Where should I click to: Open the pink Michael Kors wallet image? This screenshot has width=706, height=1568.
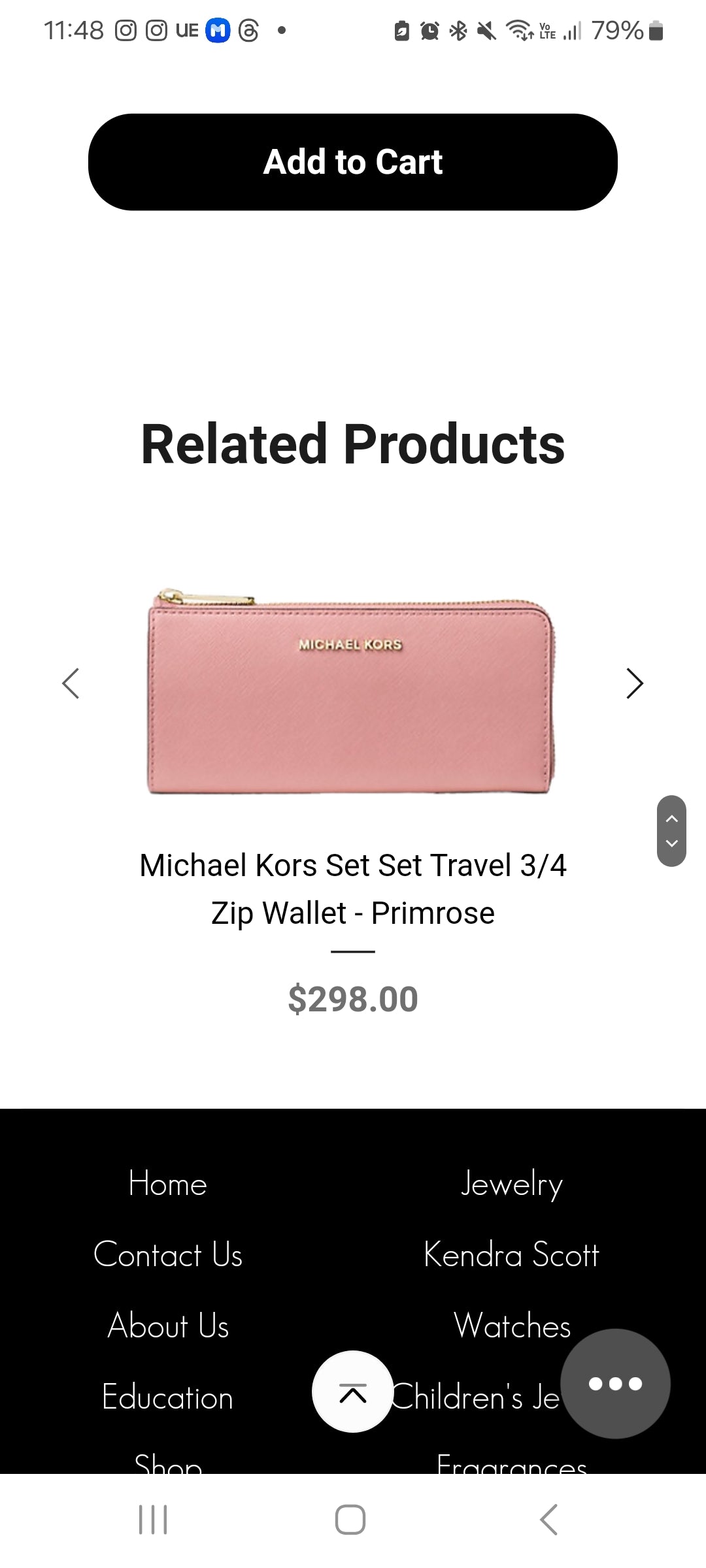pos(352,691)
